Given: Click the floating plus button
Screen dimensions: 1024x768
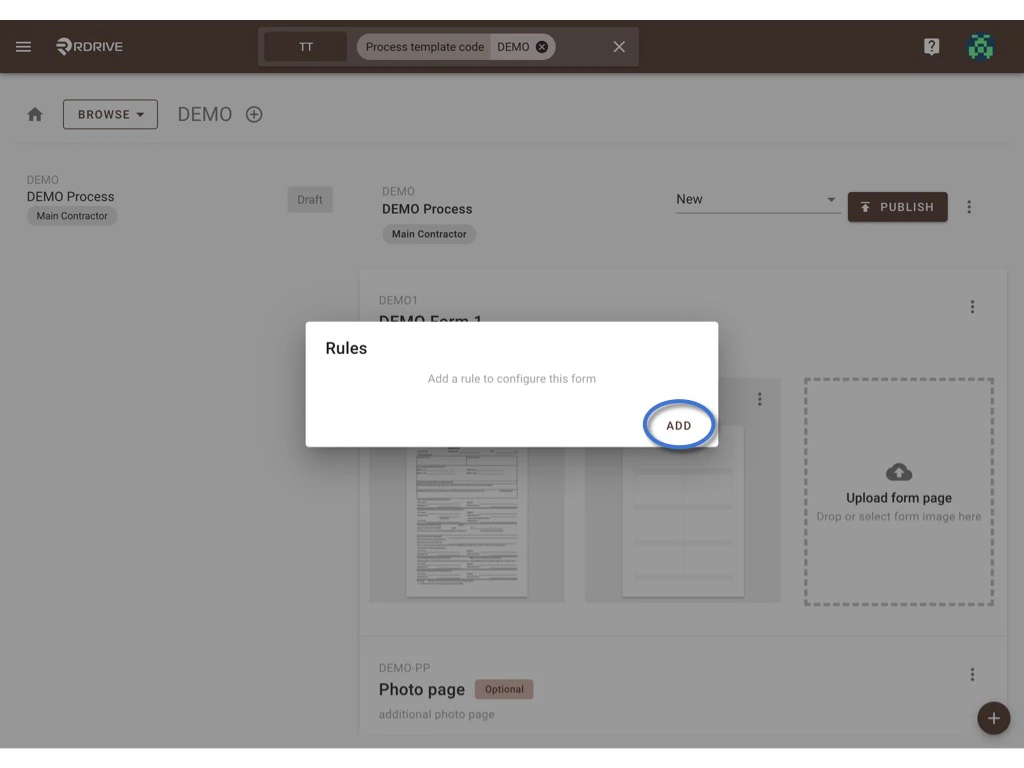Looking at the screenshot, I should [x=993, y=718].
